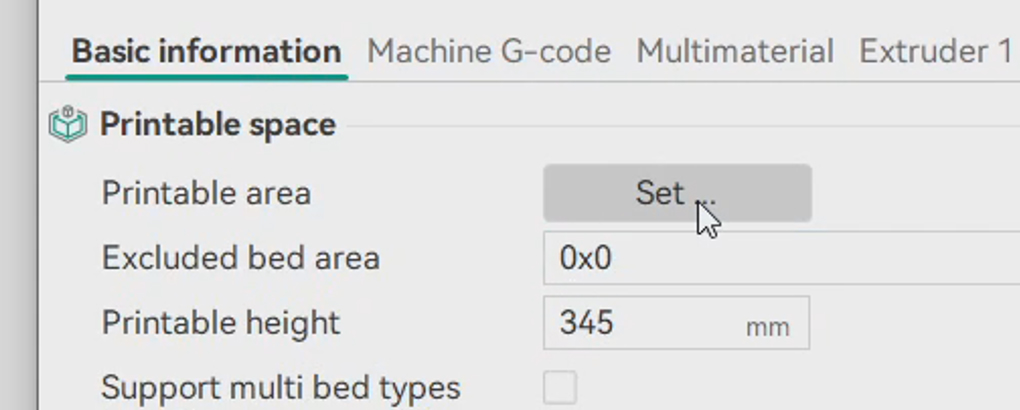Go to the Basic information tab
Image resolution: width=1020 pixels, height=410 pixels.
tap(207, 51)
